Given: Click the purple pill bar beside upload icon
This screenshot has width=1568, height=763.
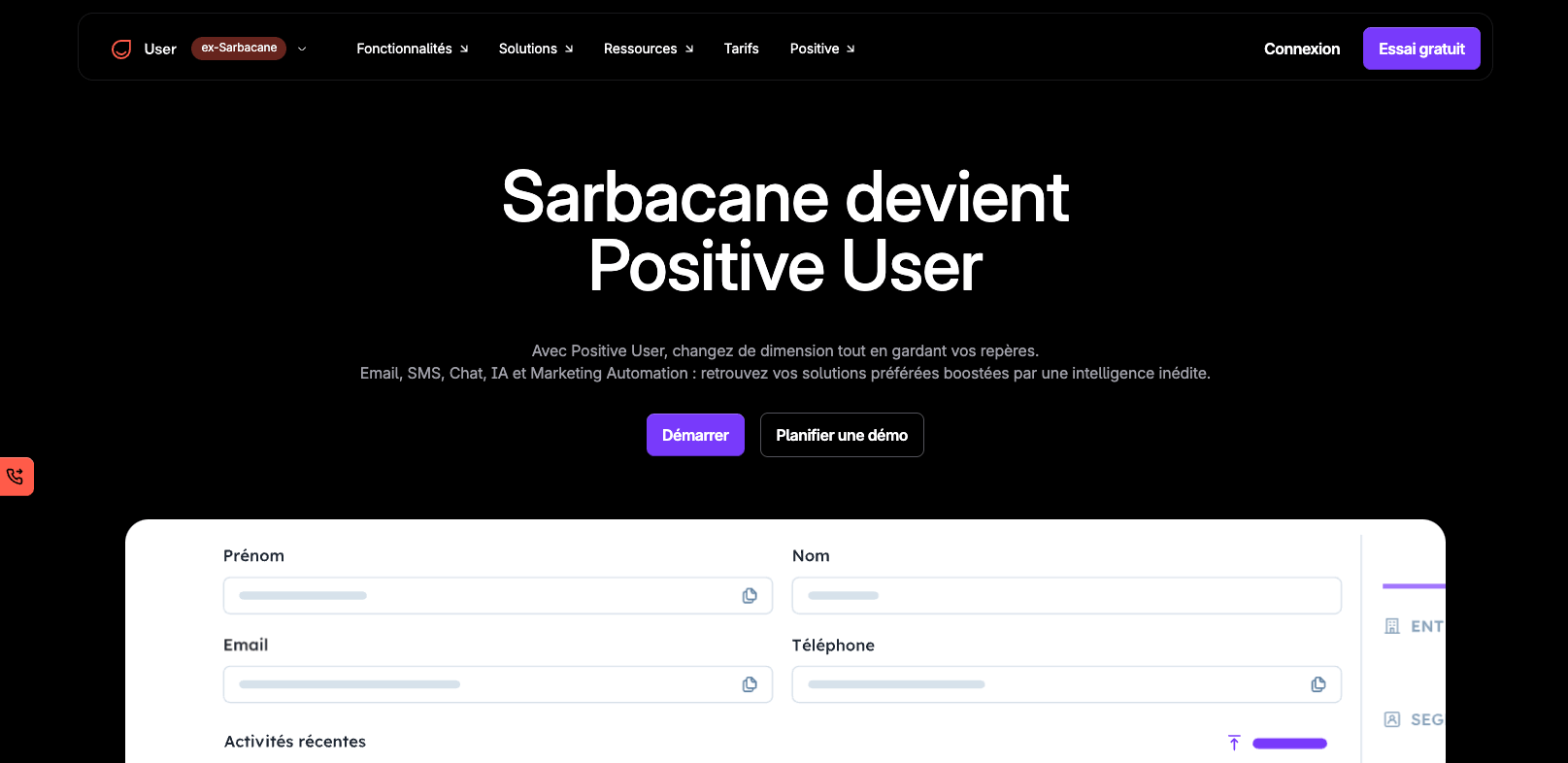Looking at the screenshot, I should tap(1289, 744).
